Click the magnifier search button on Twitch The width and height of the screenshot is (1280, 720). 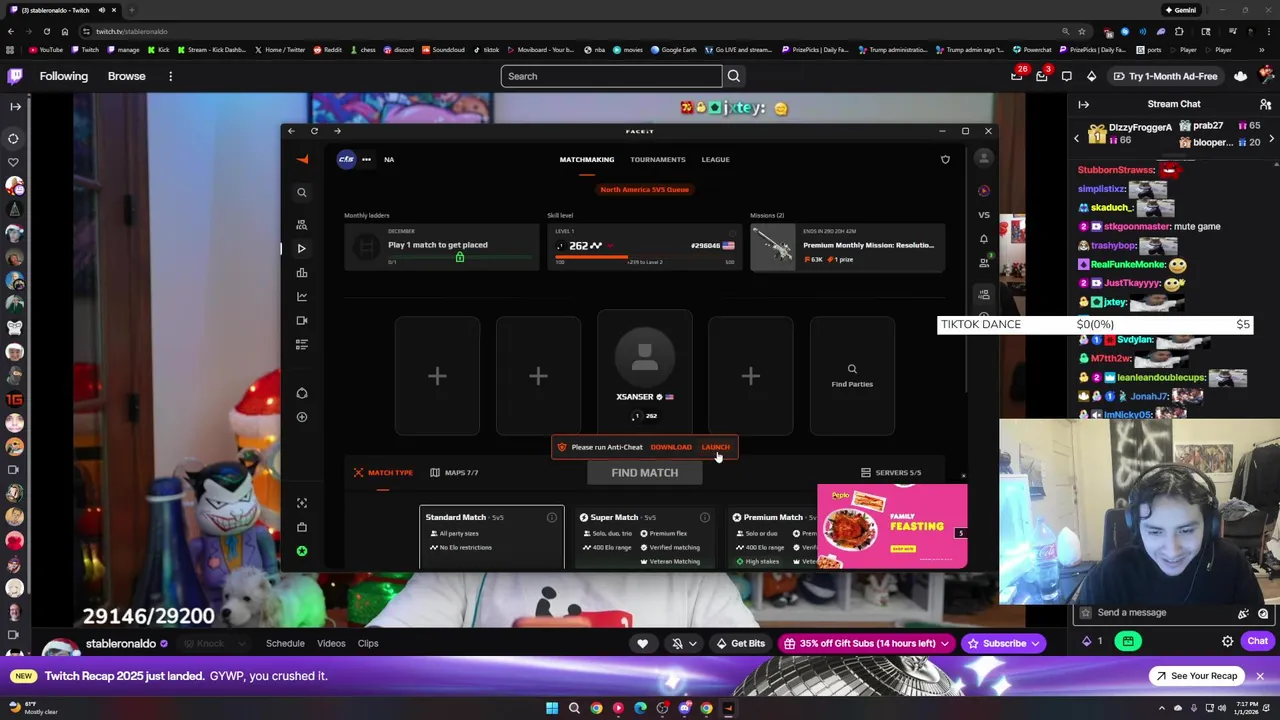[734, 76]
